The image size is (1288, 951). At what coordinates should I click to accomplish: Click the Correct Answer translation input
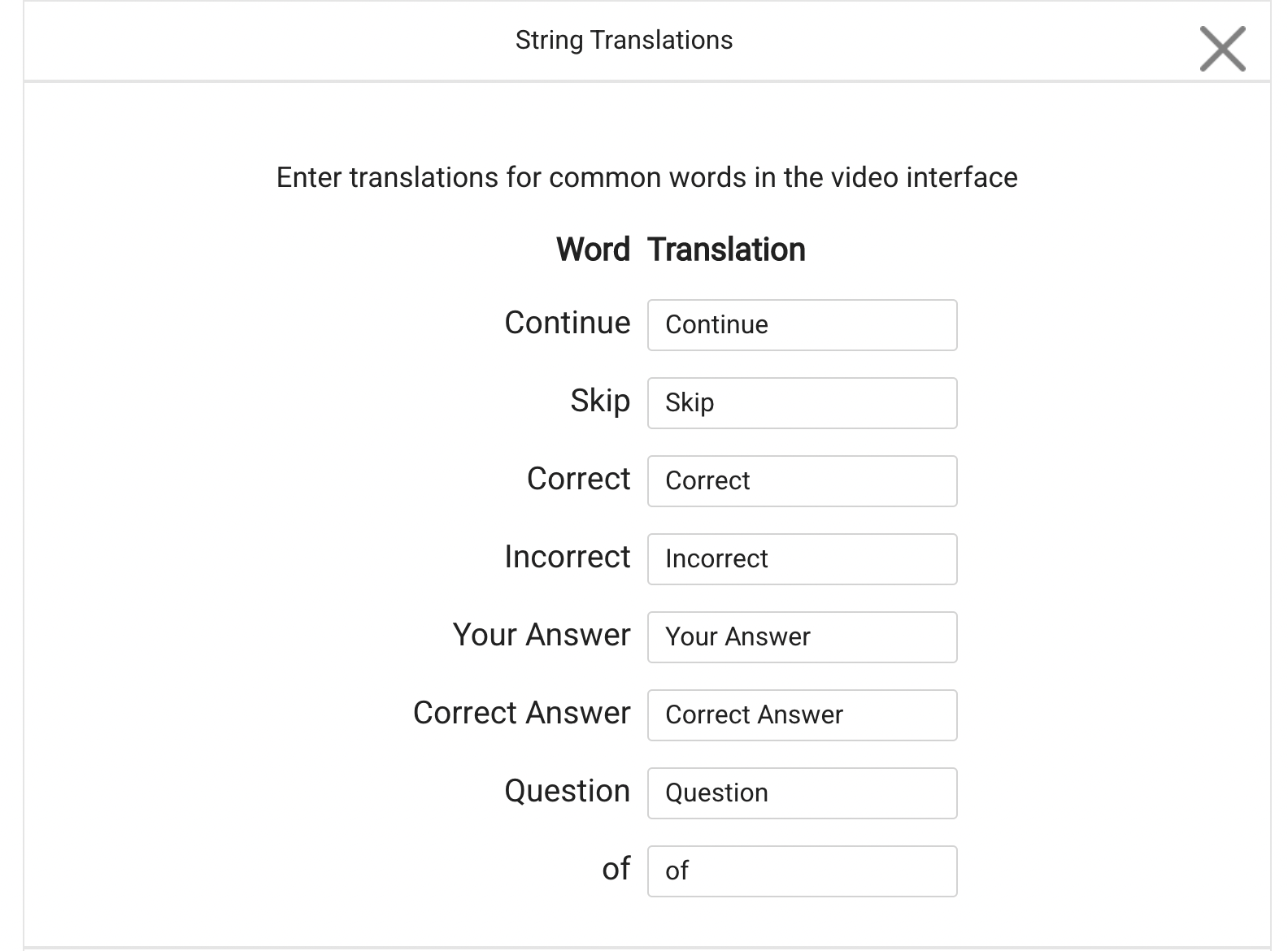pos(802,715)
